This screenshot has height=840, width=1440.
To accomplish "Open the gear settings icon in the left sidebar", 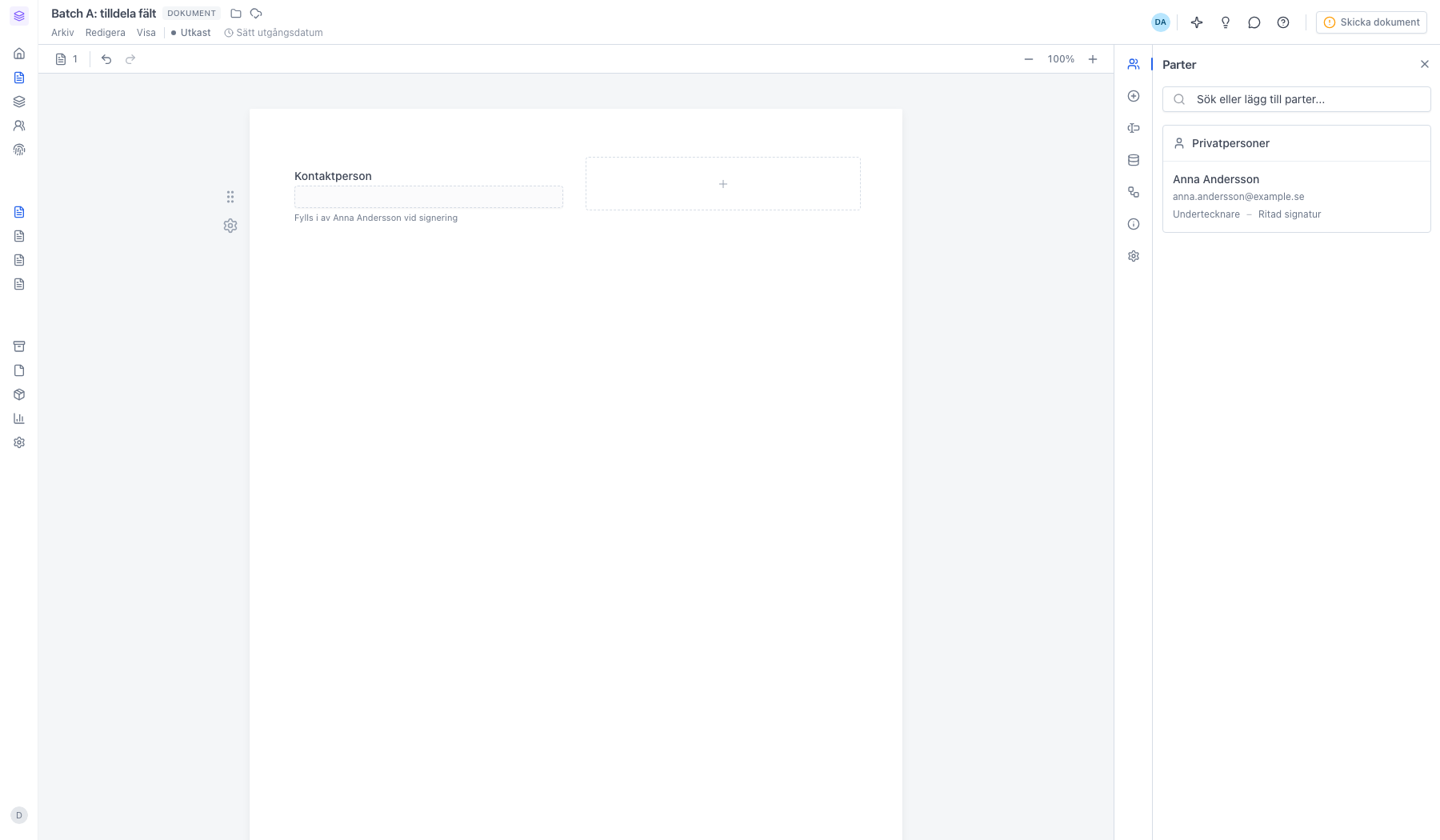I will (x=19, y=442).
